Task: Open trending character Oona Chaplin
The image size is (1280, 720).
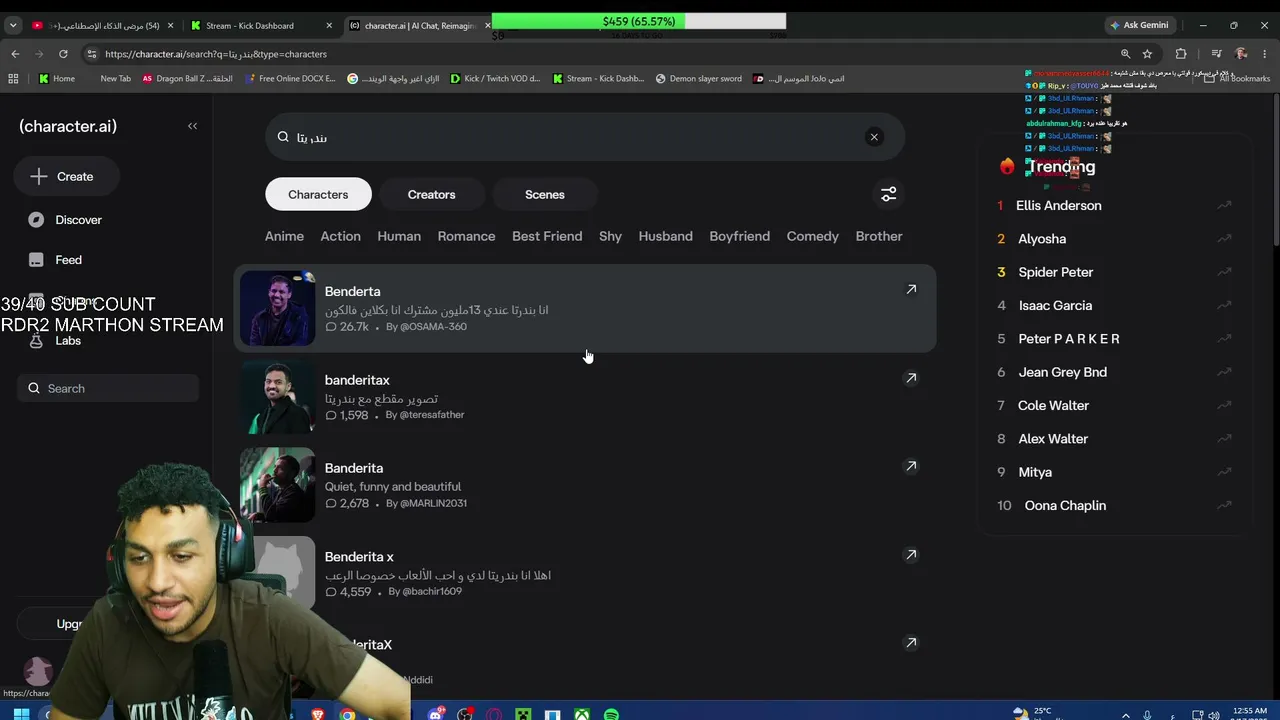Action: (1065, 506)
